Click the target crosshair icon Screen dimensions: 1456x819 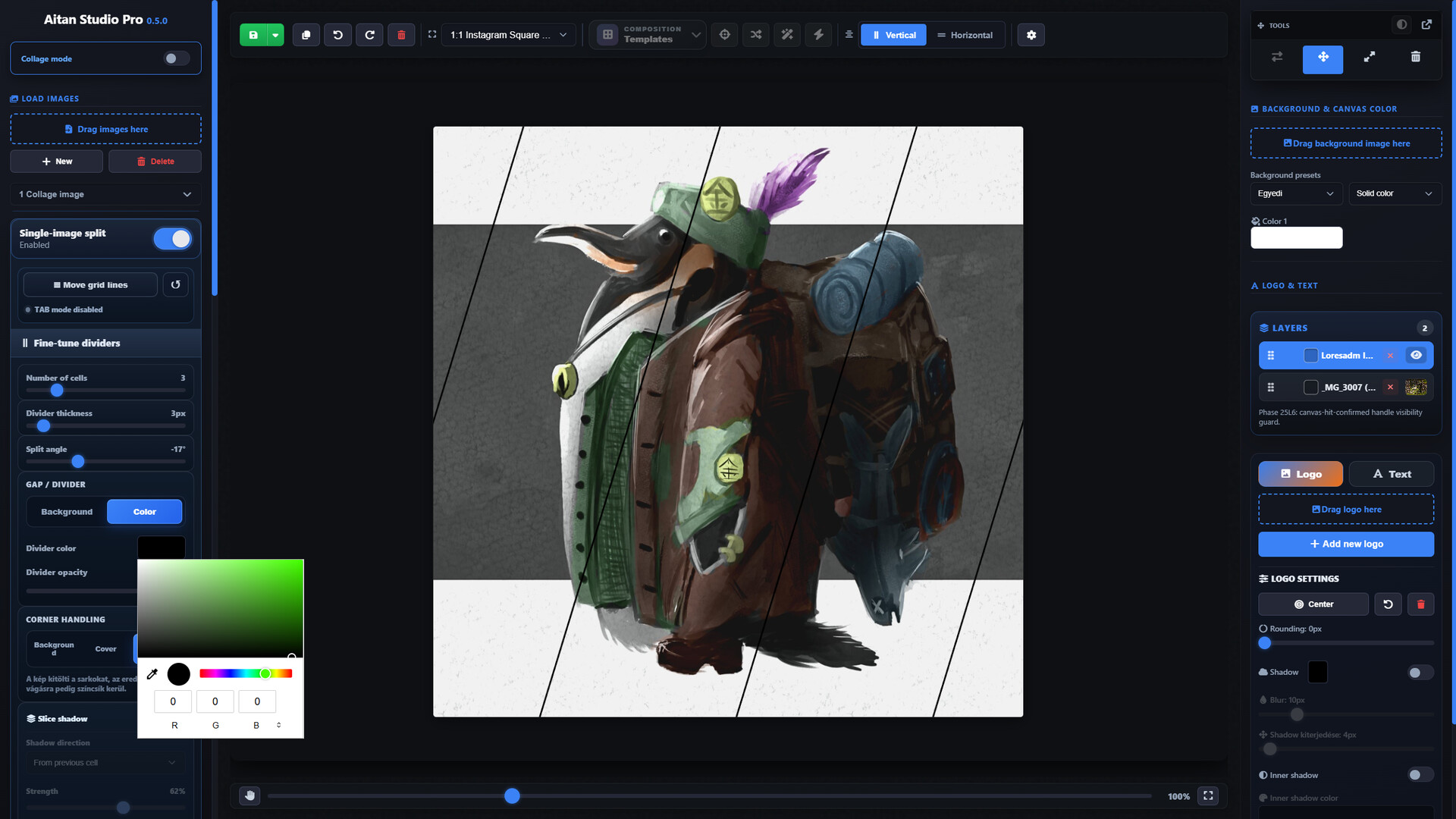click(x=725, y=35)
